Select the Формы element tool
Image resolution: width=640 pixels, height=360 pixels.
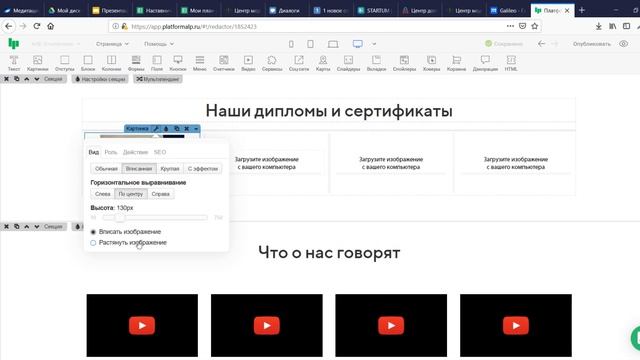pyautogui.click(x=136, y=63)
